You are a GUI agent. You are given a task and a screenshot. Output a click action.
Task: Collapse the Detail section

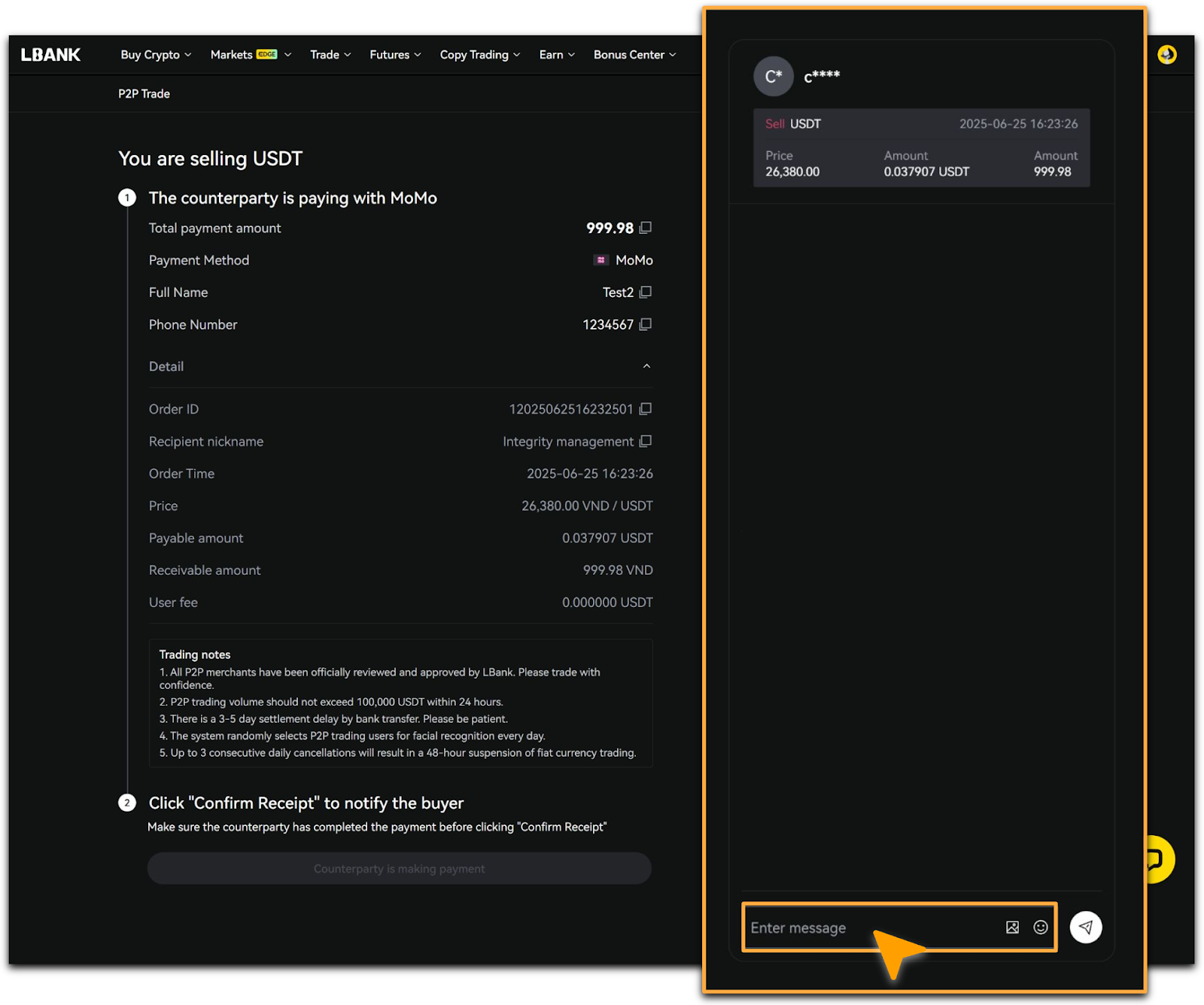tap(646, 366)
